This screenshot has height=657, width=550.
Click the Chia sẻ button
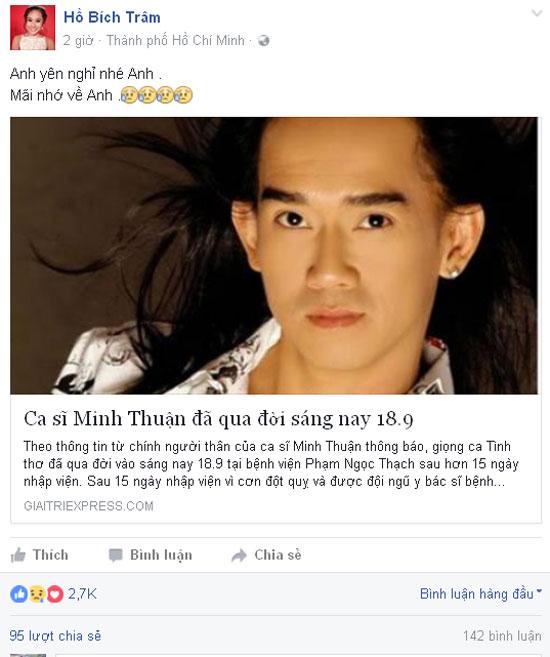266,555
